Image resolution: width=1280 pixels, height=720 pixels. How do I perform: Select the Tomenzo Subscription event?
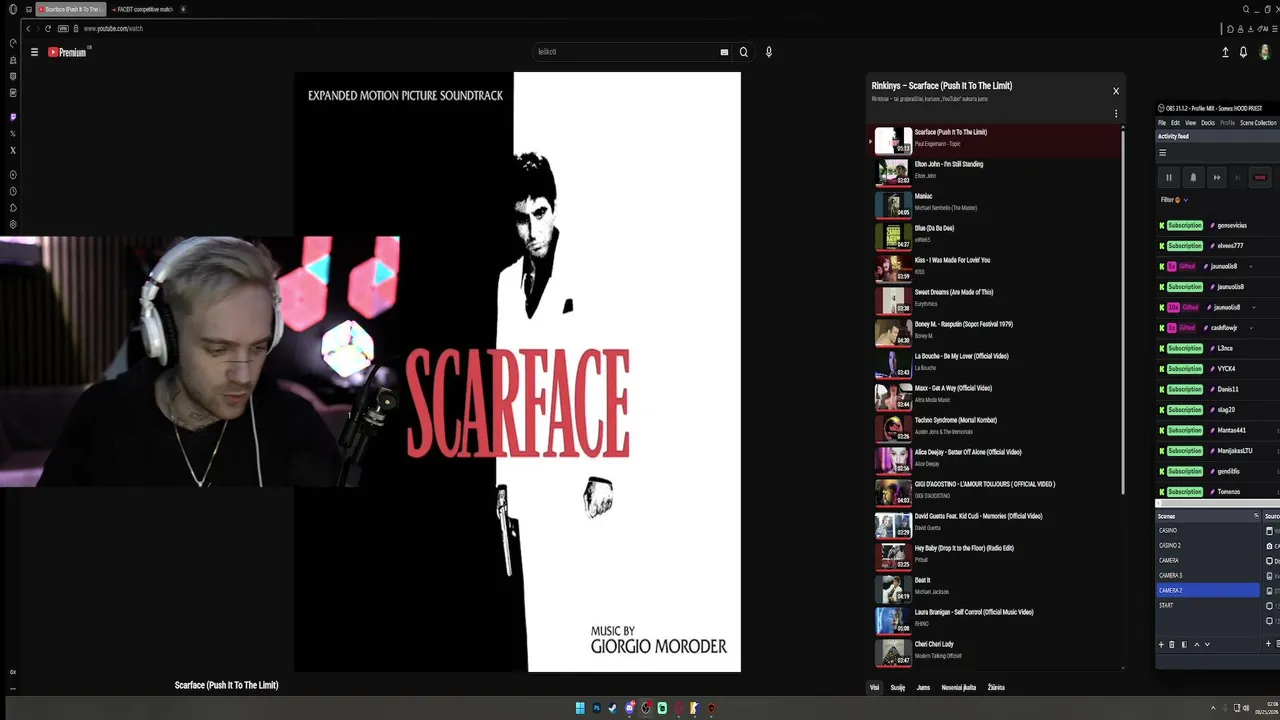1218,492
